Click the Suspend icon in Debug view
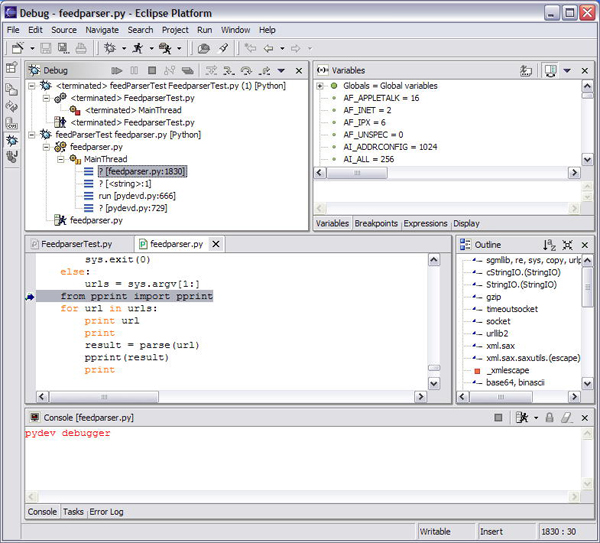600x543 pixels. (134, 70)
